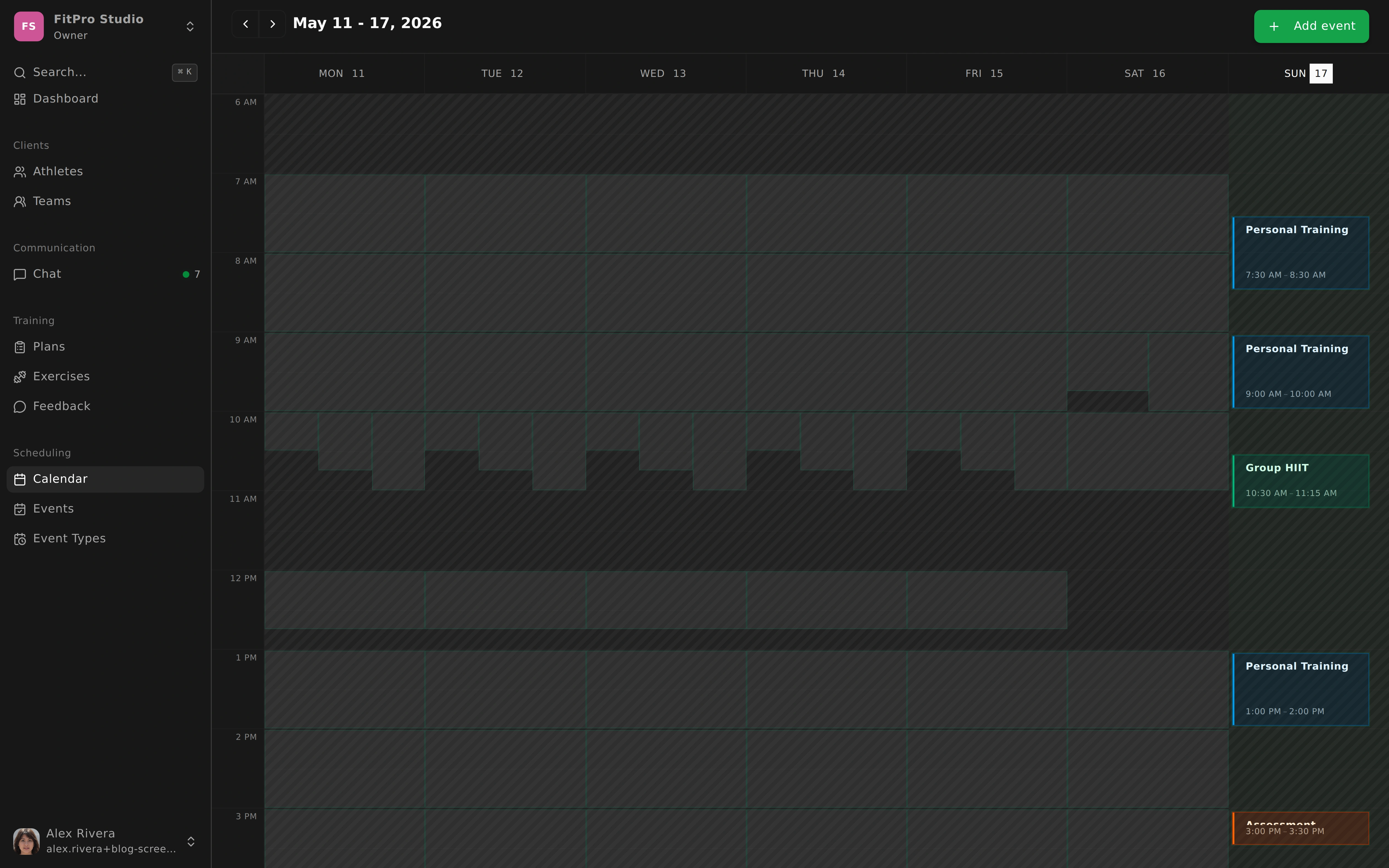Screen dimensions: 1389x868
Task: Open the Group HIIT 10:30 AM event
Action: pos(1301,481)
